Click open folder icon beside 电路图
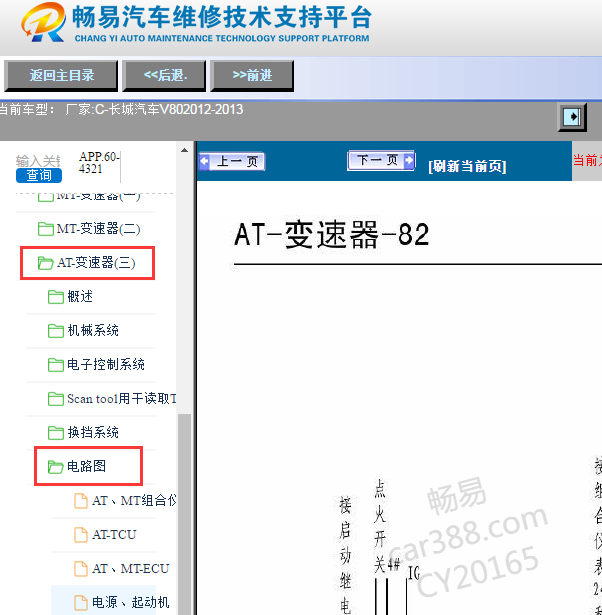The height and width of the screenshot is (615, 602). (x=56, y=467)
